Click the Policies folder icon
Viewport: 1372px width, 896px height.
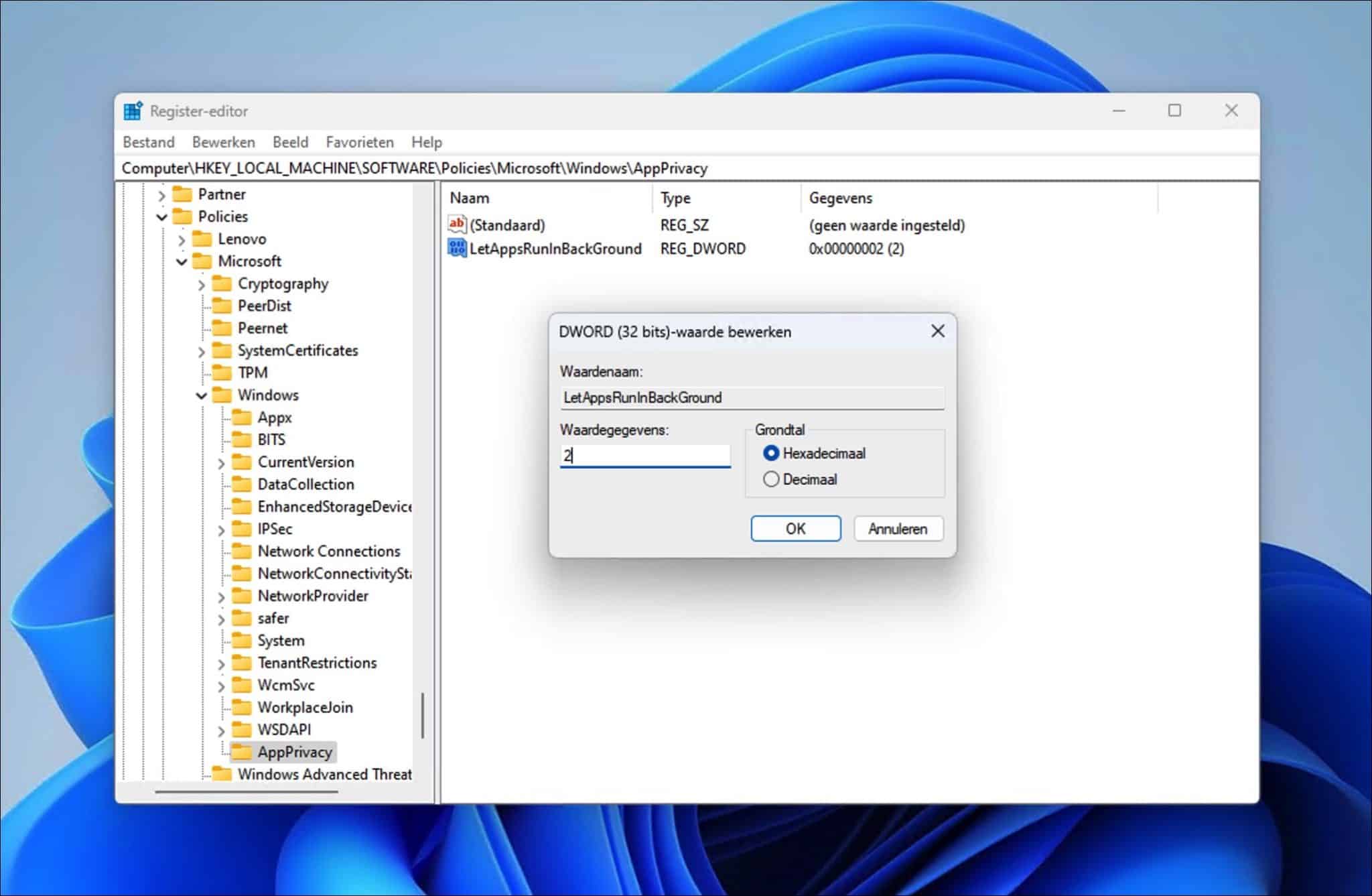182,216
